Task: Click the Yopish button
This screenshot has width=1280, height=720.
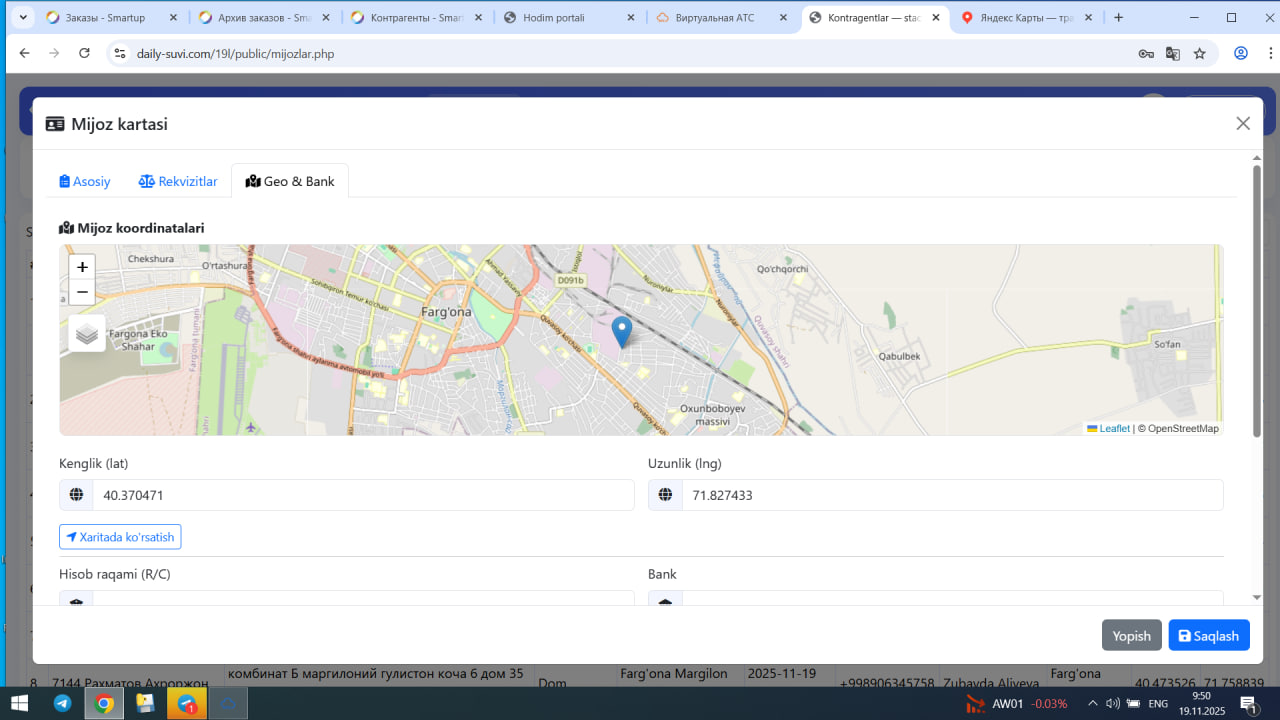Action: point(1132,635)
